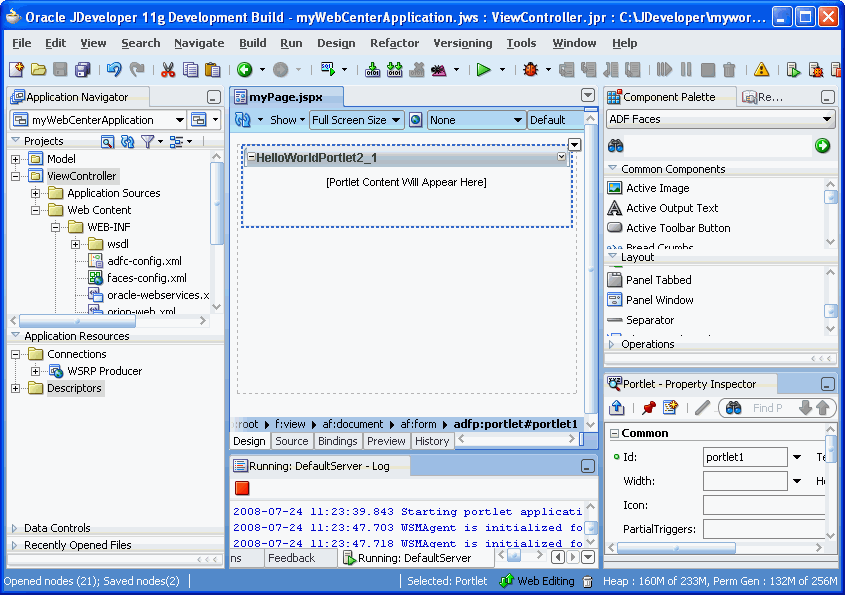Switch to the History tab

pos(432,441)
